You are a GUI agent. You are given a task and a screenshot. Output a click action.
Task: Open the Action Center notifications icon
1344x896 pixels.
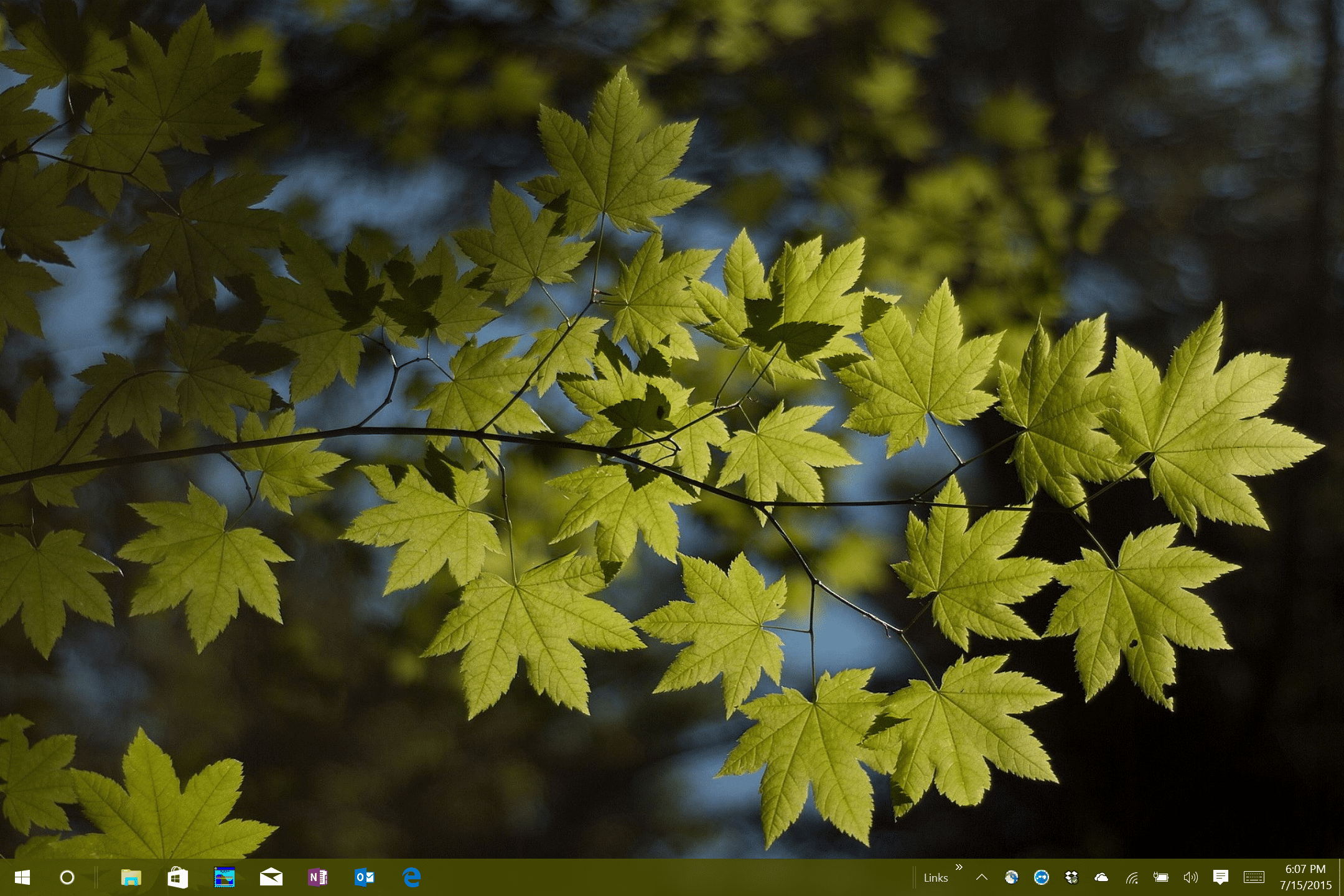coord(1221,877)
